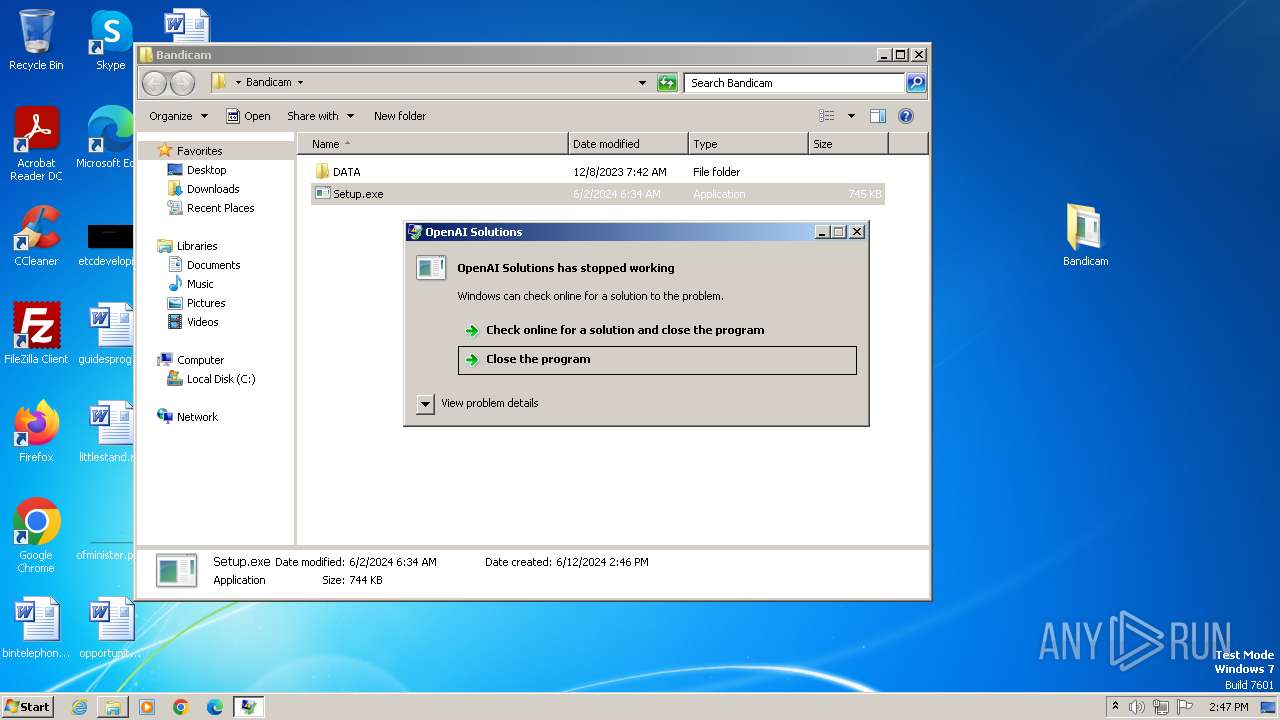Open the address bar history dropdown
The image size is (1280, 720).
tap(642, 83)
